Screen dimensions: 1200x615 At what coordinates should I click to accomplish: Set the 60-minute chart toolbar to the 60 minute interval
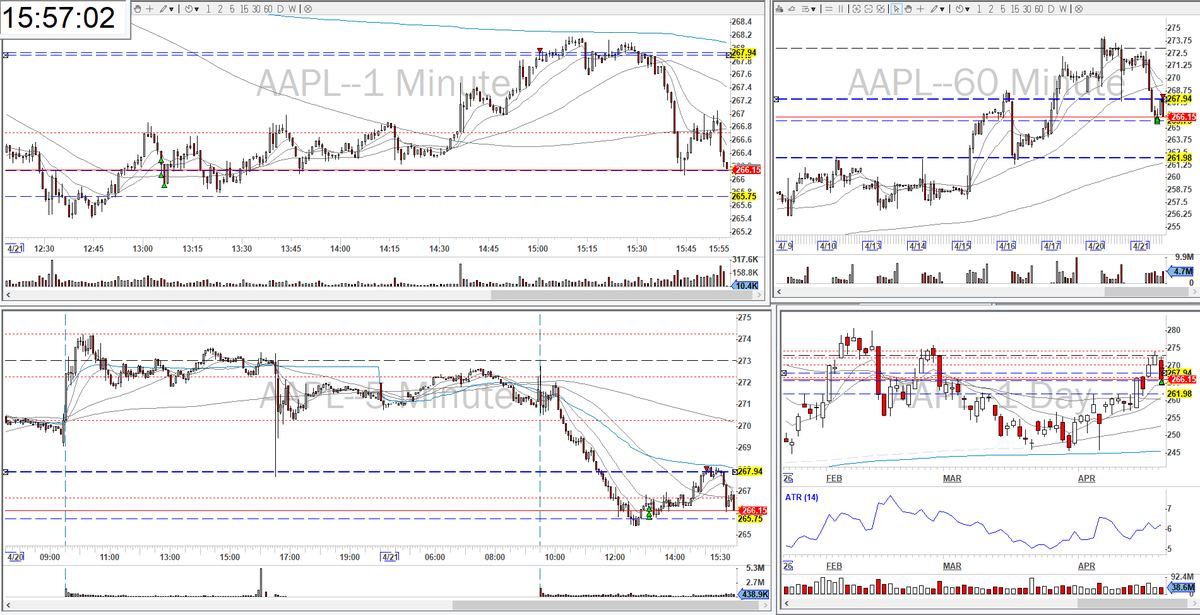pos(1038,9)
